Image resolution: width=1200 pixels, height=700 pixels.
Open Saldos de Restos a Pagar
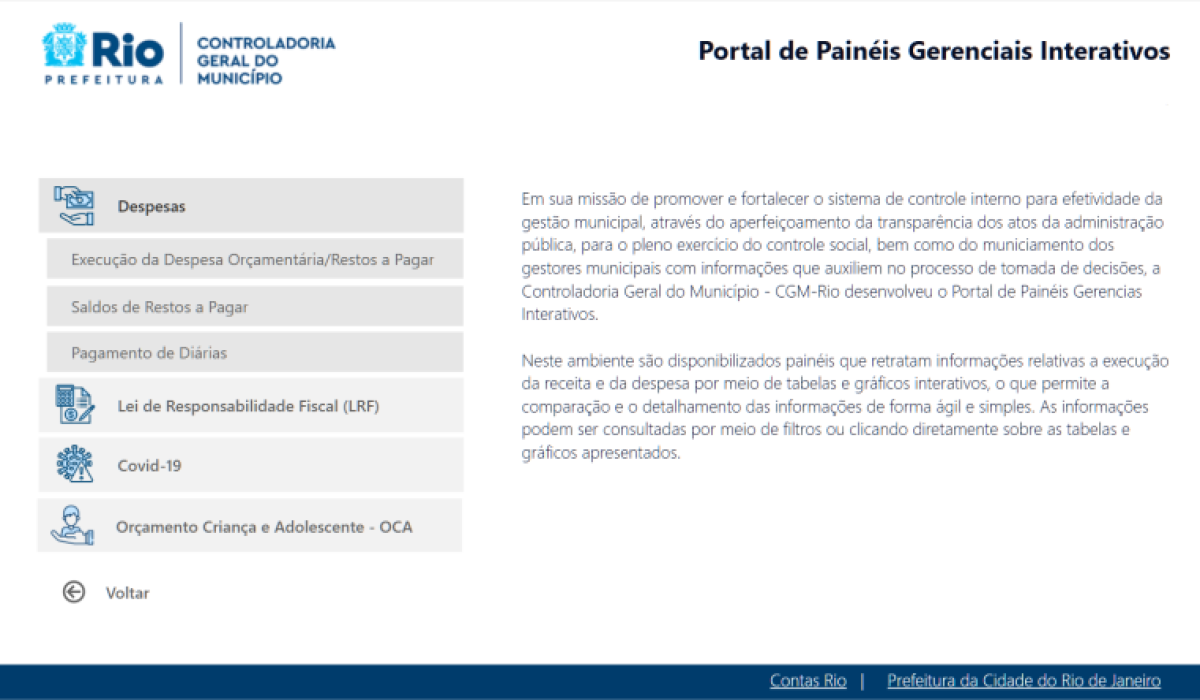pyautogui.click(x=255, y=306)
